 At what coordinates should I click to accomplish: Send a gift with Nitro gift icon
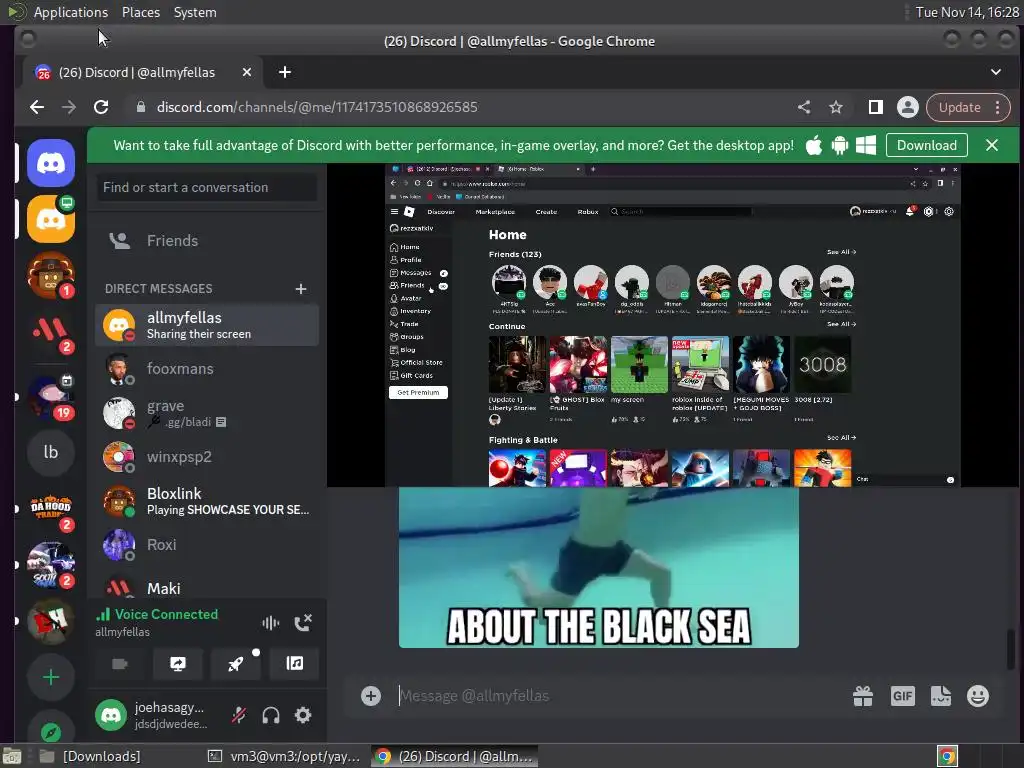coord(863,696)
